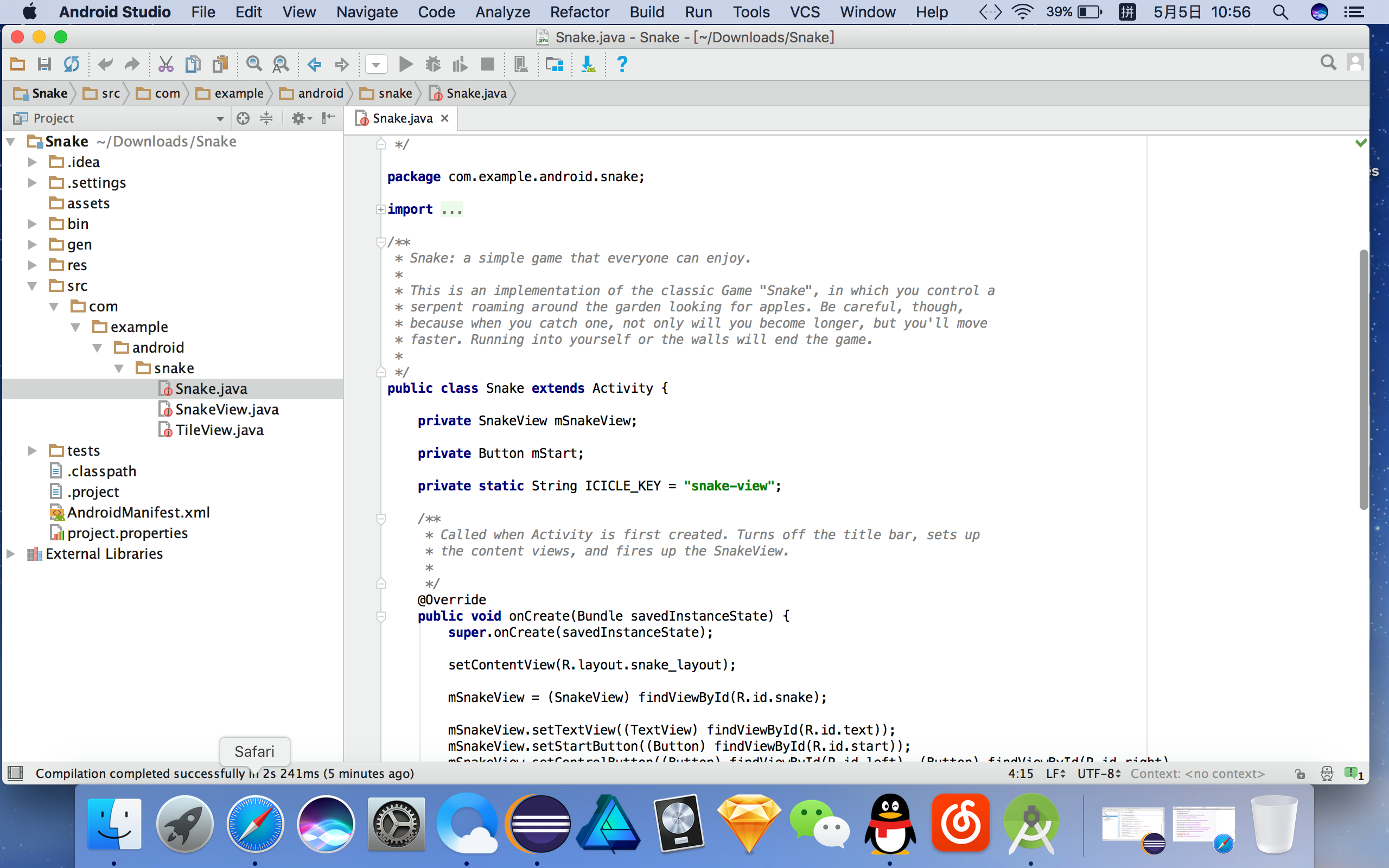The image size is (1389, 868).
Task: Open the SDK Manager download icon
Action: 588,65
